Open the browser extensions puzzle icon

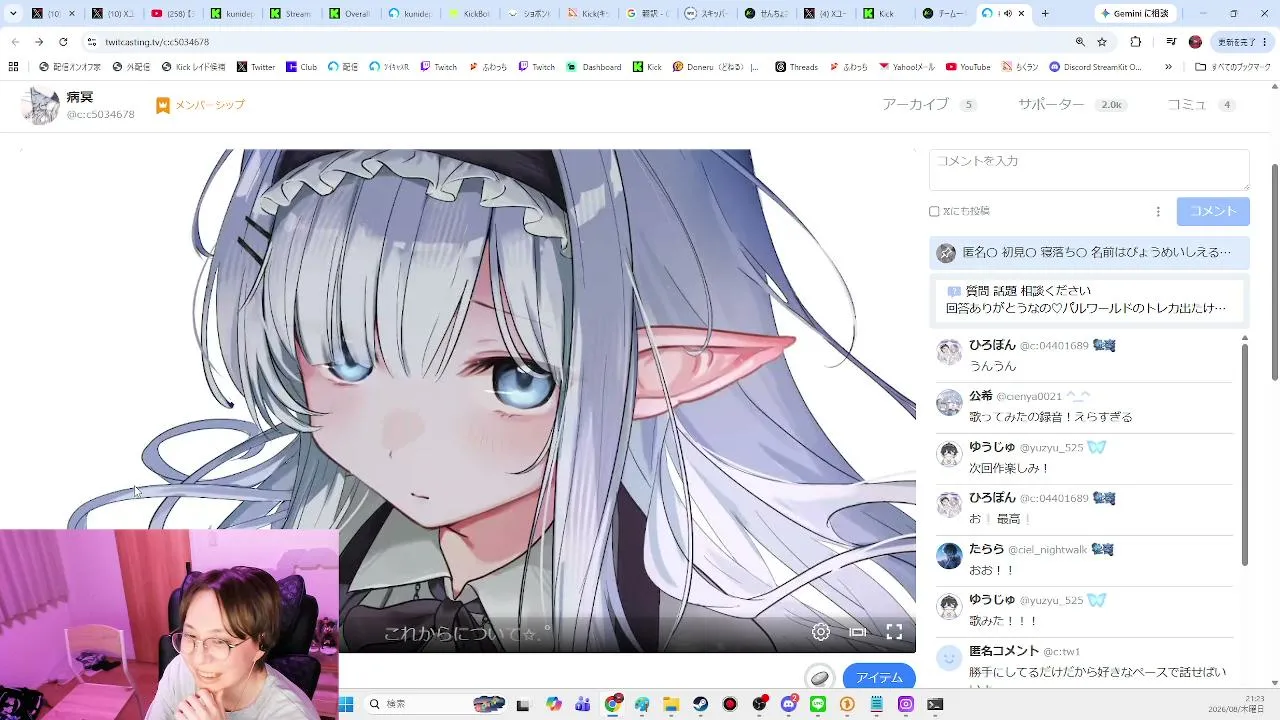[1136, 42]
